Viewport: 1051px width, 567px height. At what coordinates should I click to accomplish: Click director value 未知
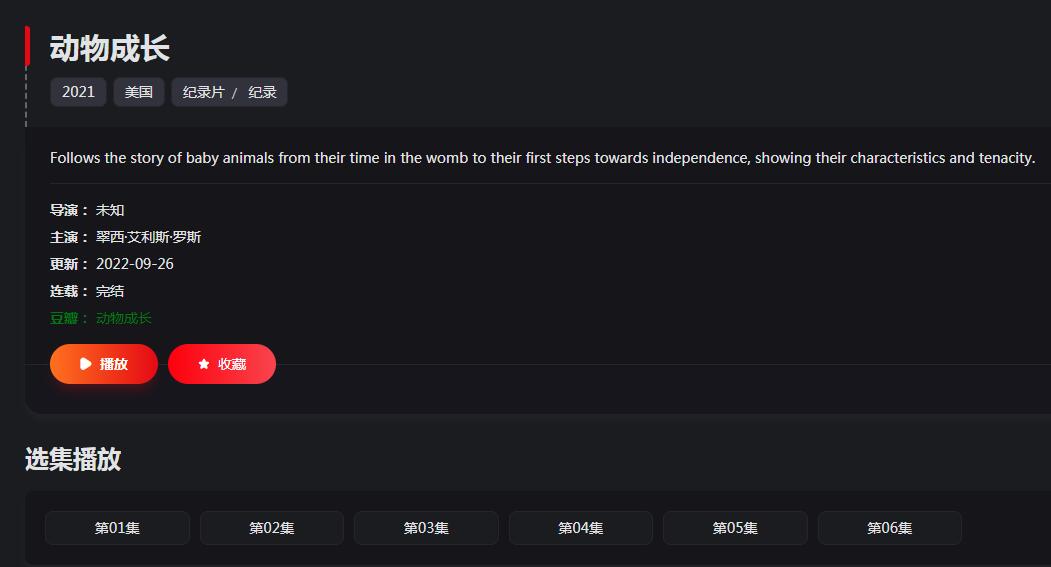(110, 210)
